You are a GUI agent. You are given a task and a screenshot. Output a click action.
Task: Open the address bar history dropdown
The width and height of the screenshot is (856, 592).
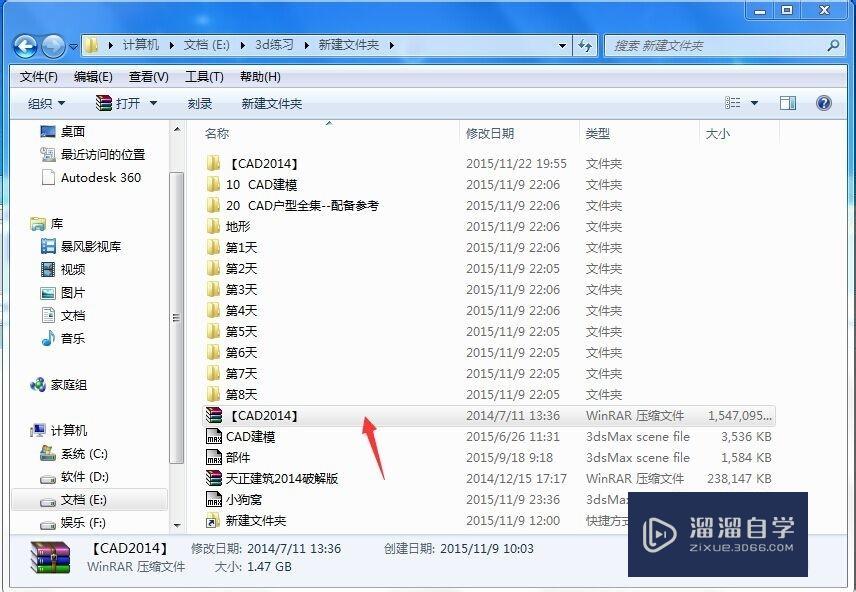click(x=562, y=45)
